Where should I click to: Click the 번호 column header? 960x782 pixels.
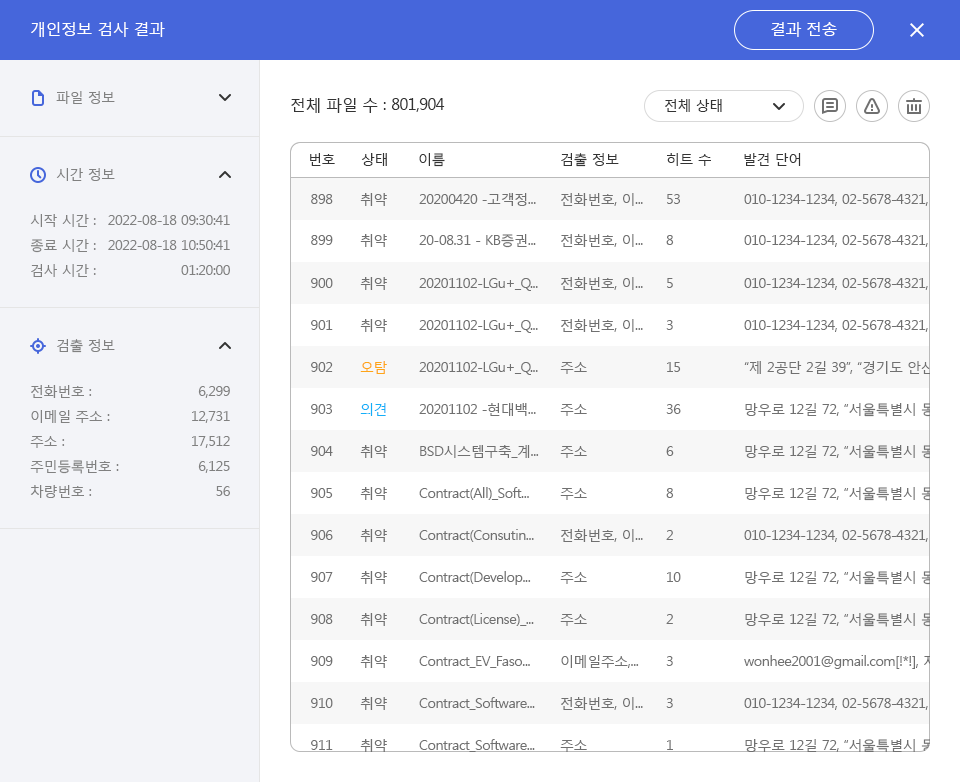click(322, 160)
